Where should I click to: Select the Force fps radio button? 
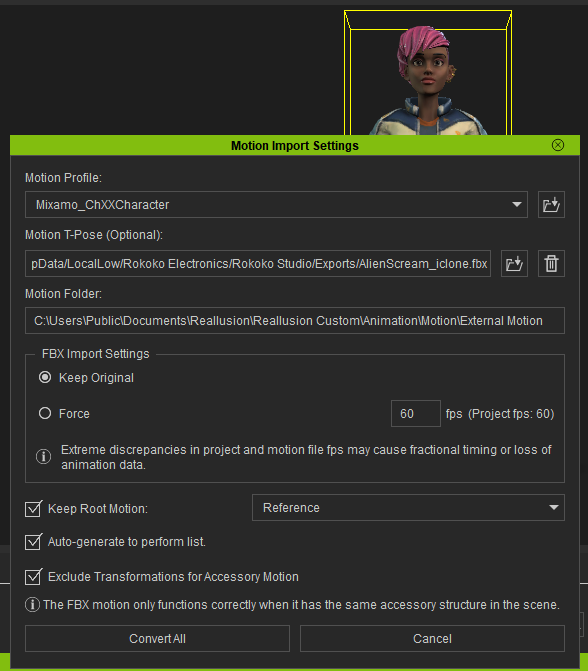pyautogui.click(x=45, y=413)
